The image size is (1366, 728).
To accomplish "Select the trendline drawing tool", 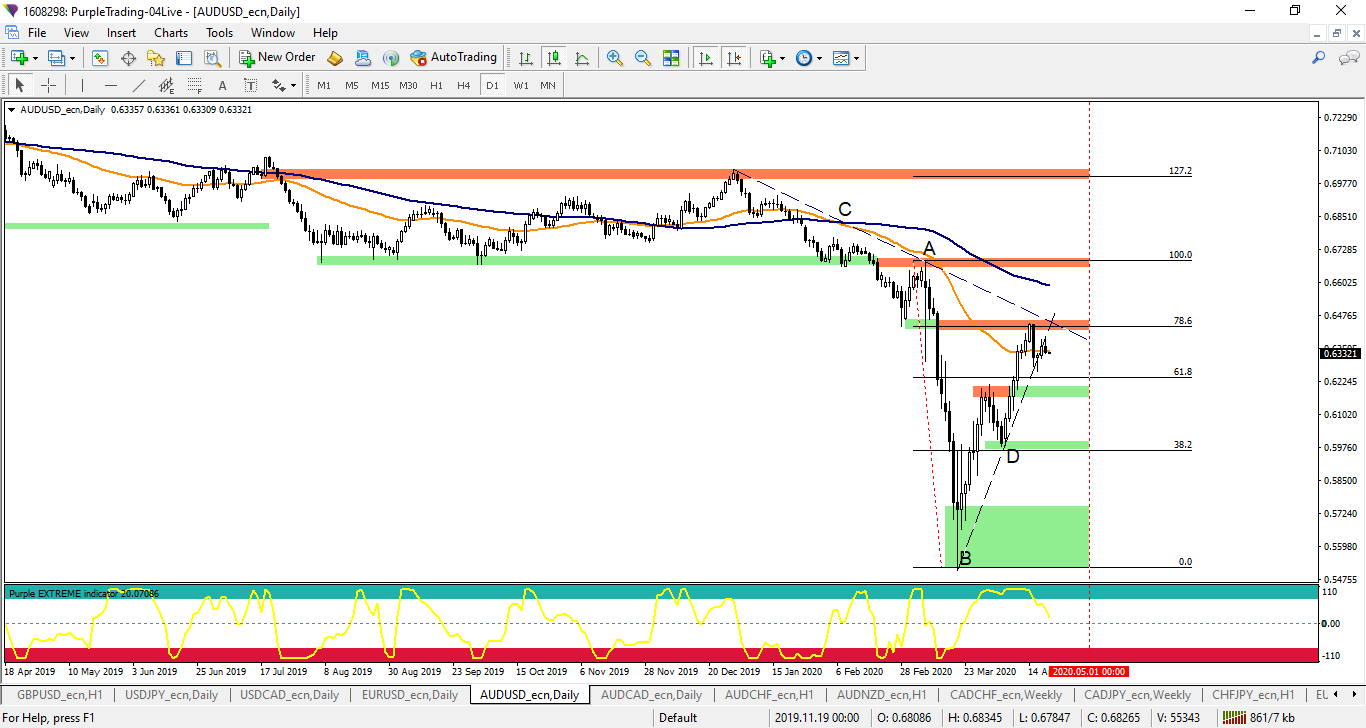I will [x=138, y=85].
